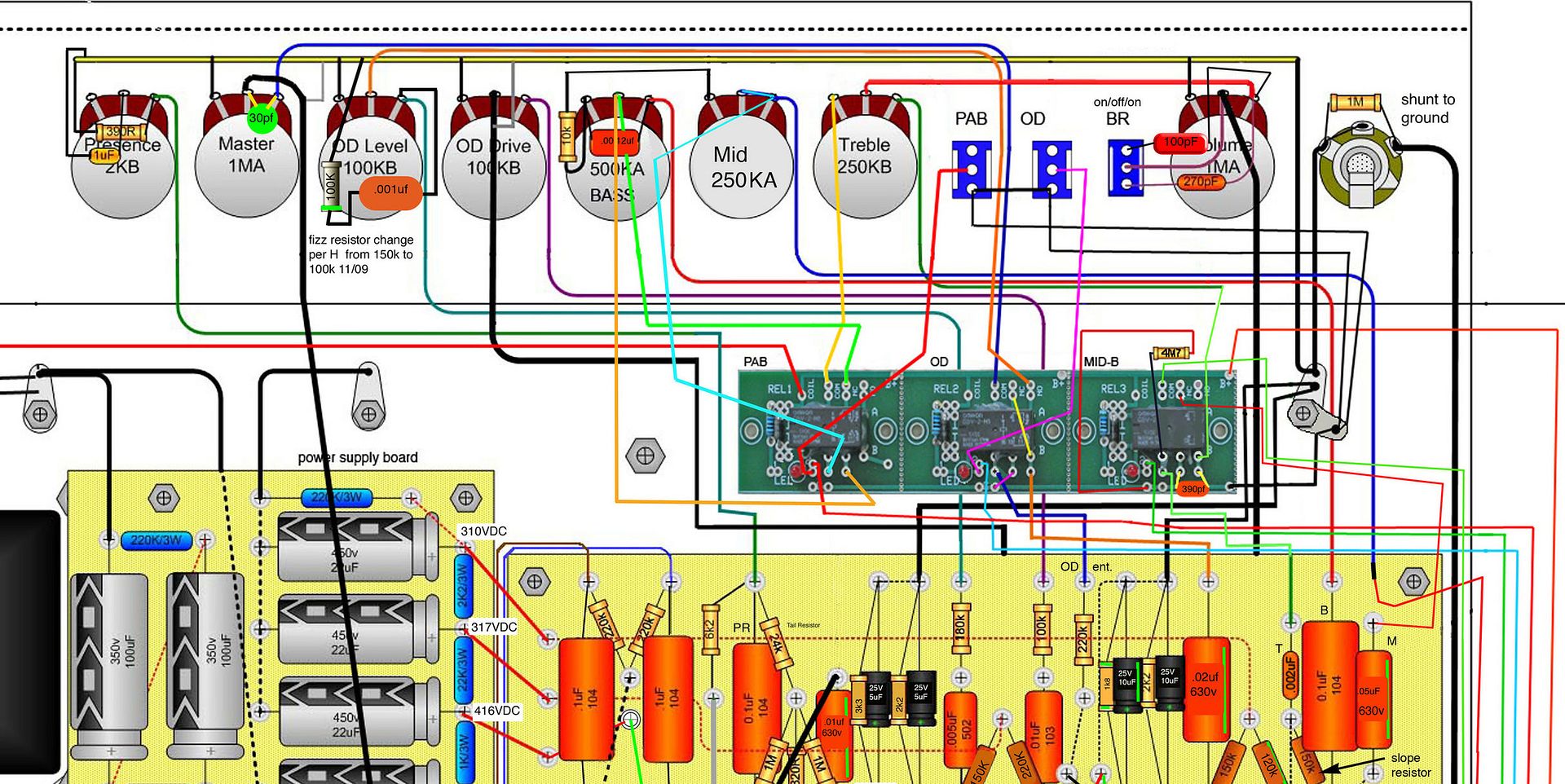Click the orange .001uf capacitor on OD Level

[390, 190]
